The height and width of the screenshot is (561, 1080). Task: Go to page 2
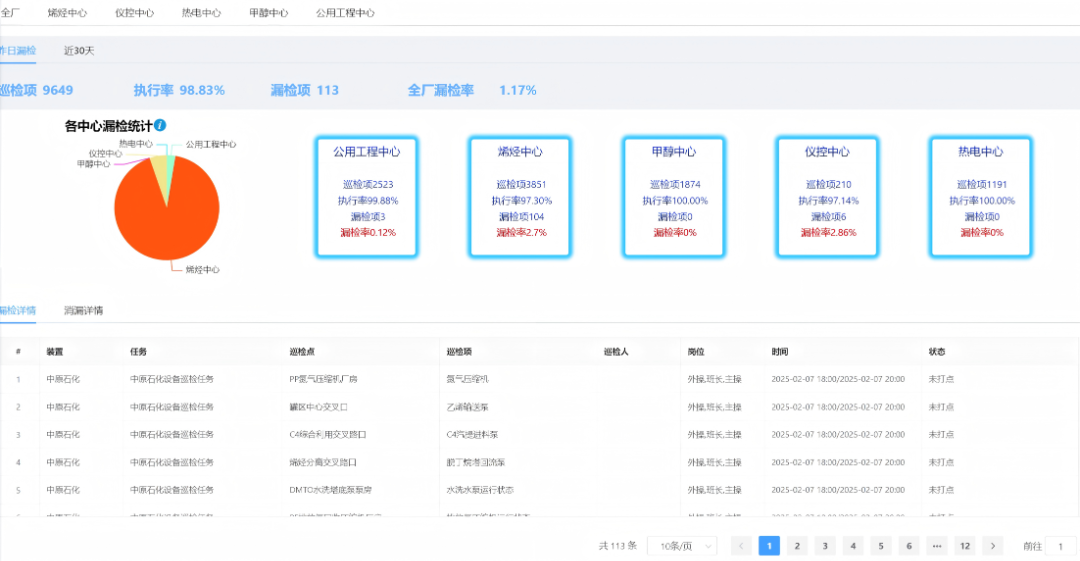tap(797, 546)
